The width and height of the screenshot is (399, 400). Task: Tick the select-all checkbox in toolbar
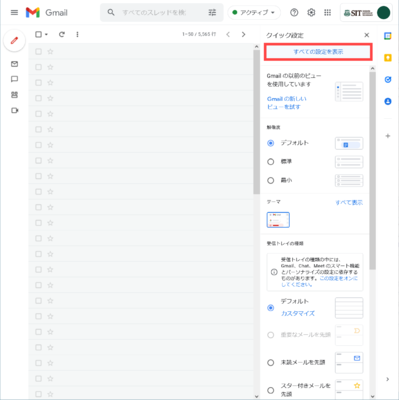[38, 34]
